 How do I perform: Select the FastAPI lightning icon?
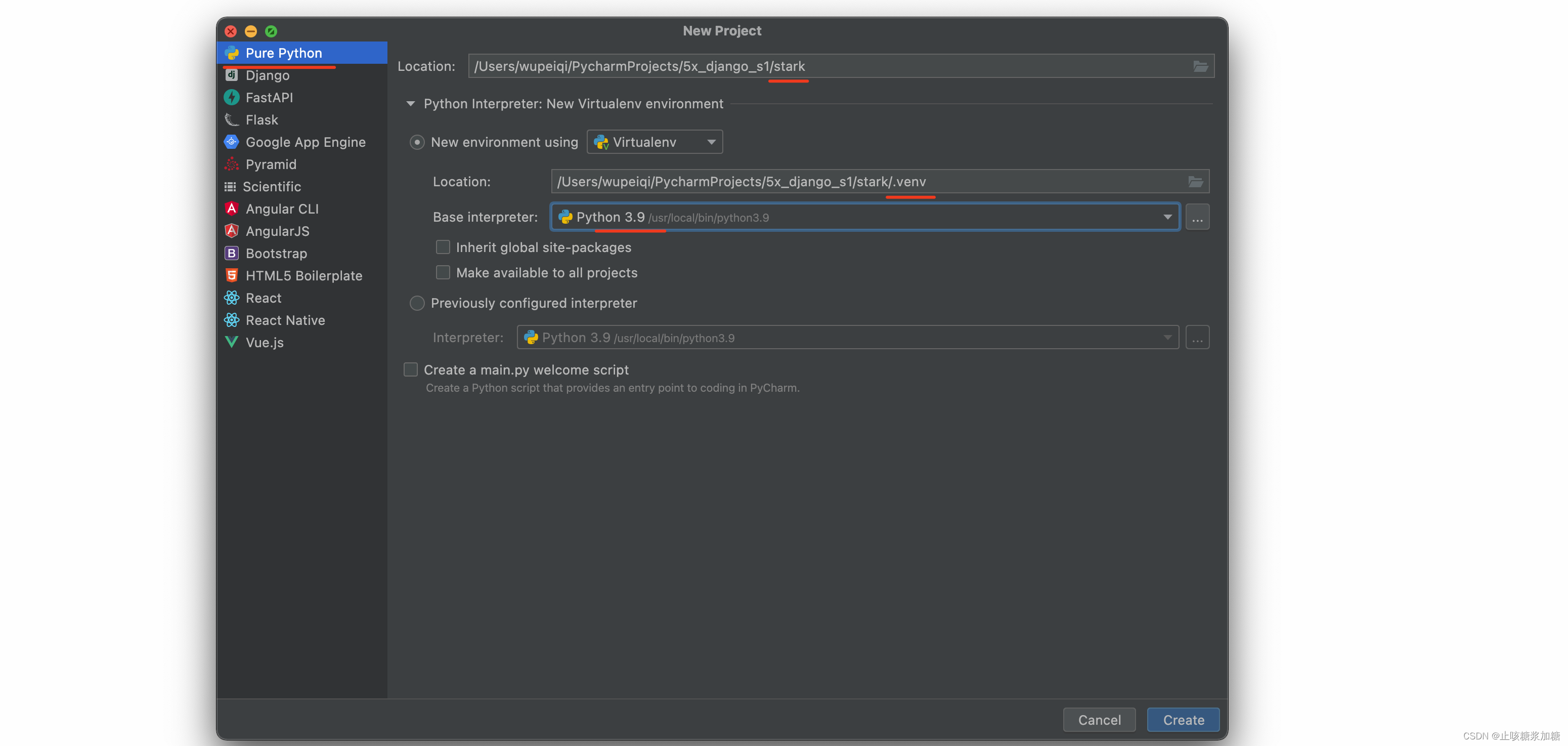click(x=231, y=98)
